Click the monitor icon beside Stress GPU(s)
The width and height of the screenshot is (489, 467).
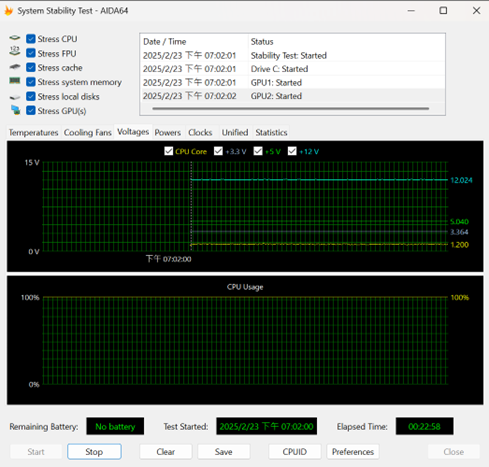15,110
